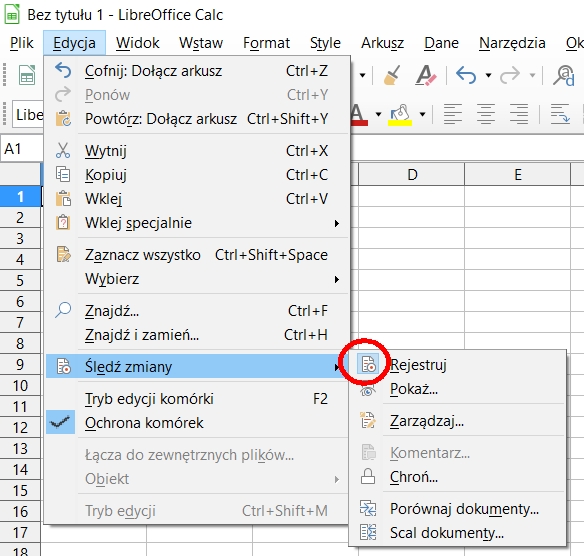The image size is (584, 556).
Task: Click the Rejestruj document-record icon
Action: 368,364
